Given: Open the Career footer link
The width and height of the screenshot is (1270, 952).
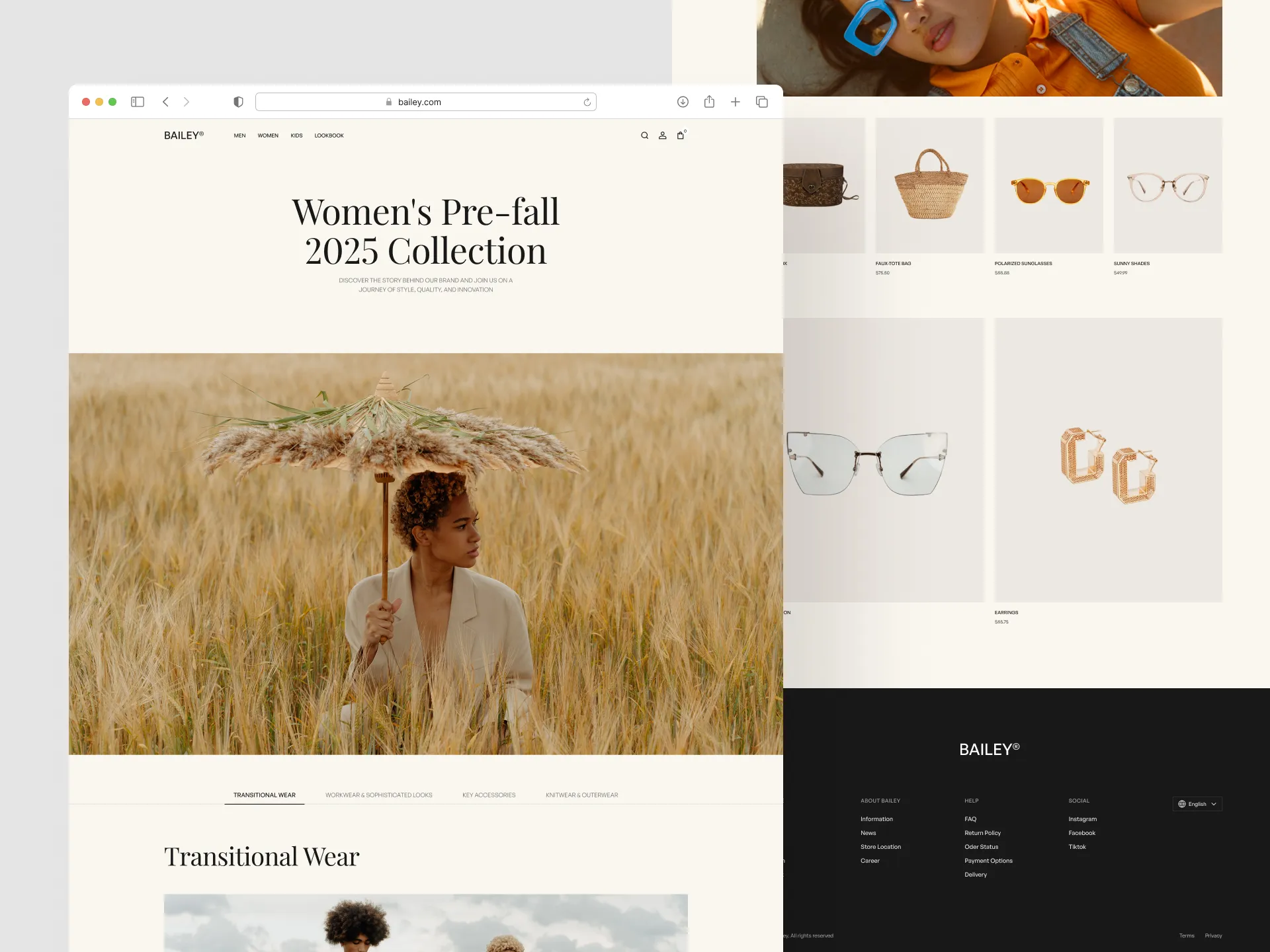Looking at the screenshot, I should 870,861.
